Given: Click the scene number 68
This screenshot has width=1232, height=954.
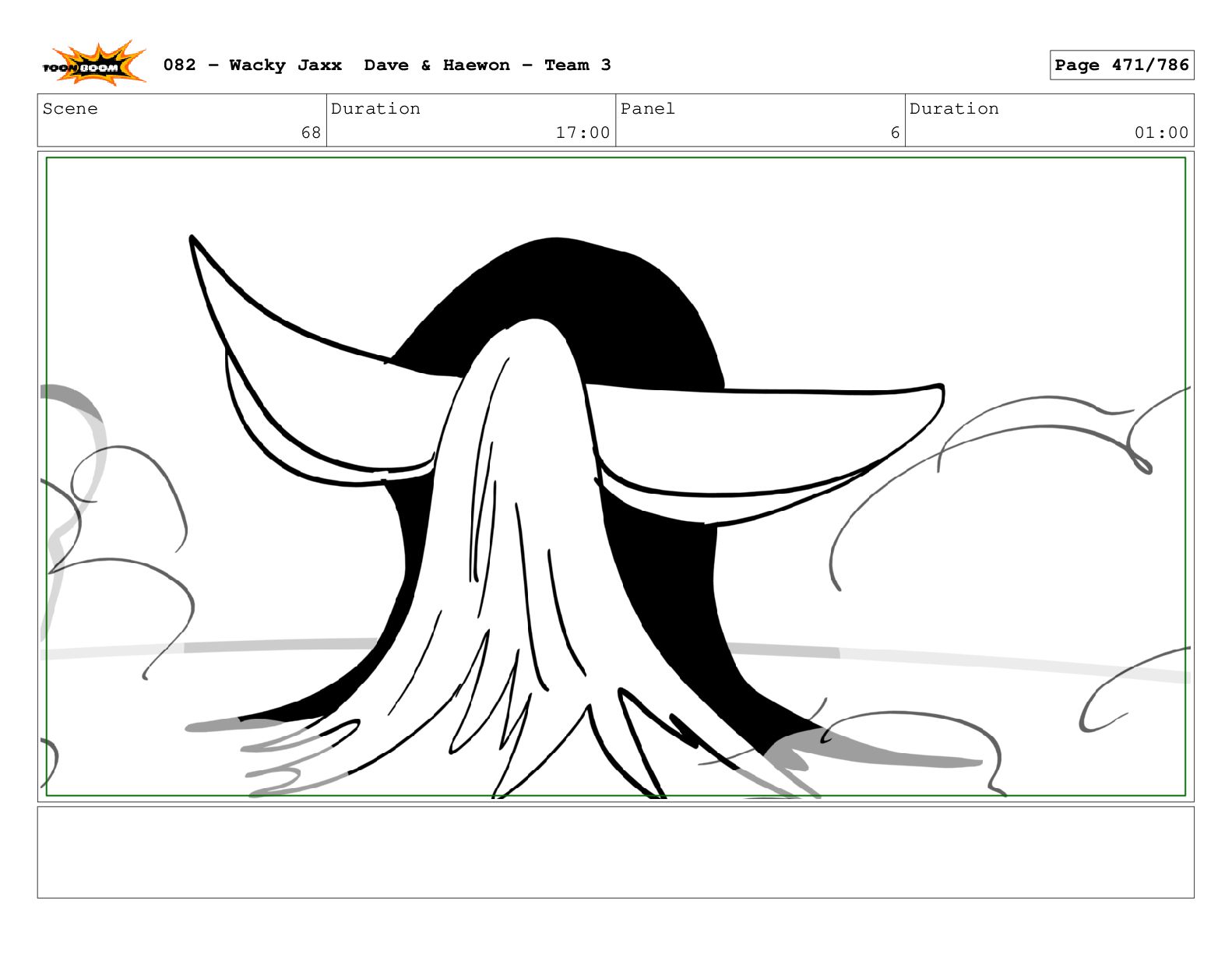Looking at the screenshot, I should (x=311, y=132).
